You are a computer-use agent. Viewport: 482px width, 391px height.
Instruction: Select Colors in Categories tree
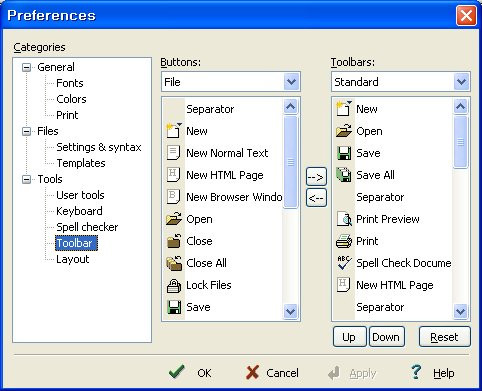click(x=71, y=99)
